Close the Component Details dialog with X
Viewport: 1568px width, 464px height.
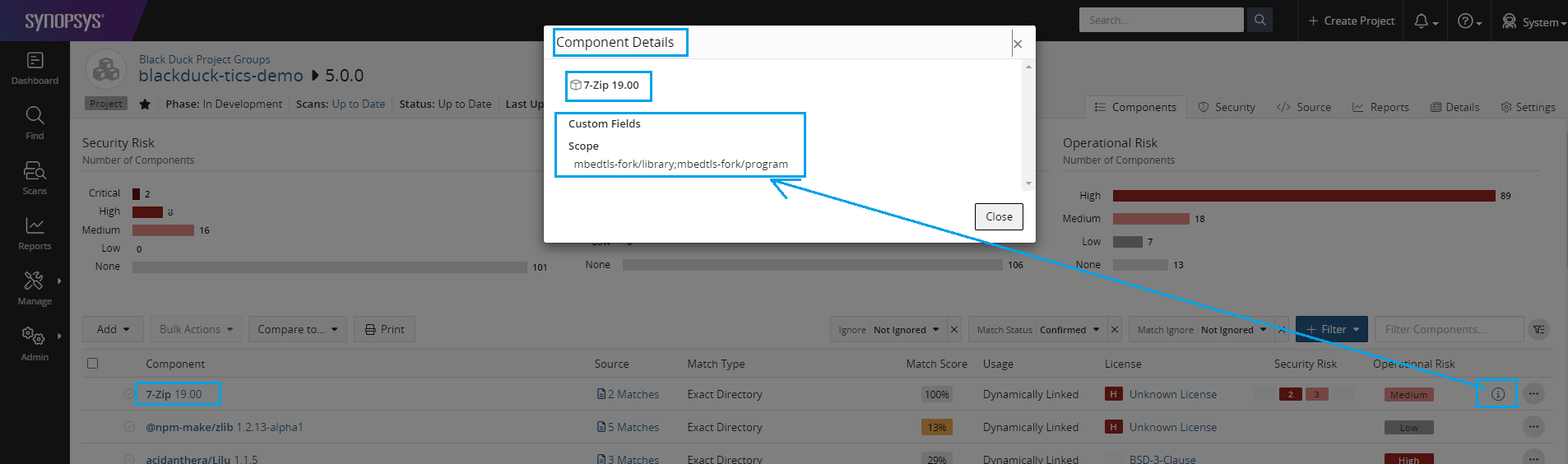click(1018, 44)
